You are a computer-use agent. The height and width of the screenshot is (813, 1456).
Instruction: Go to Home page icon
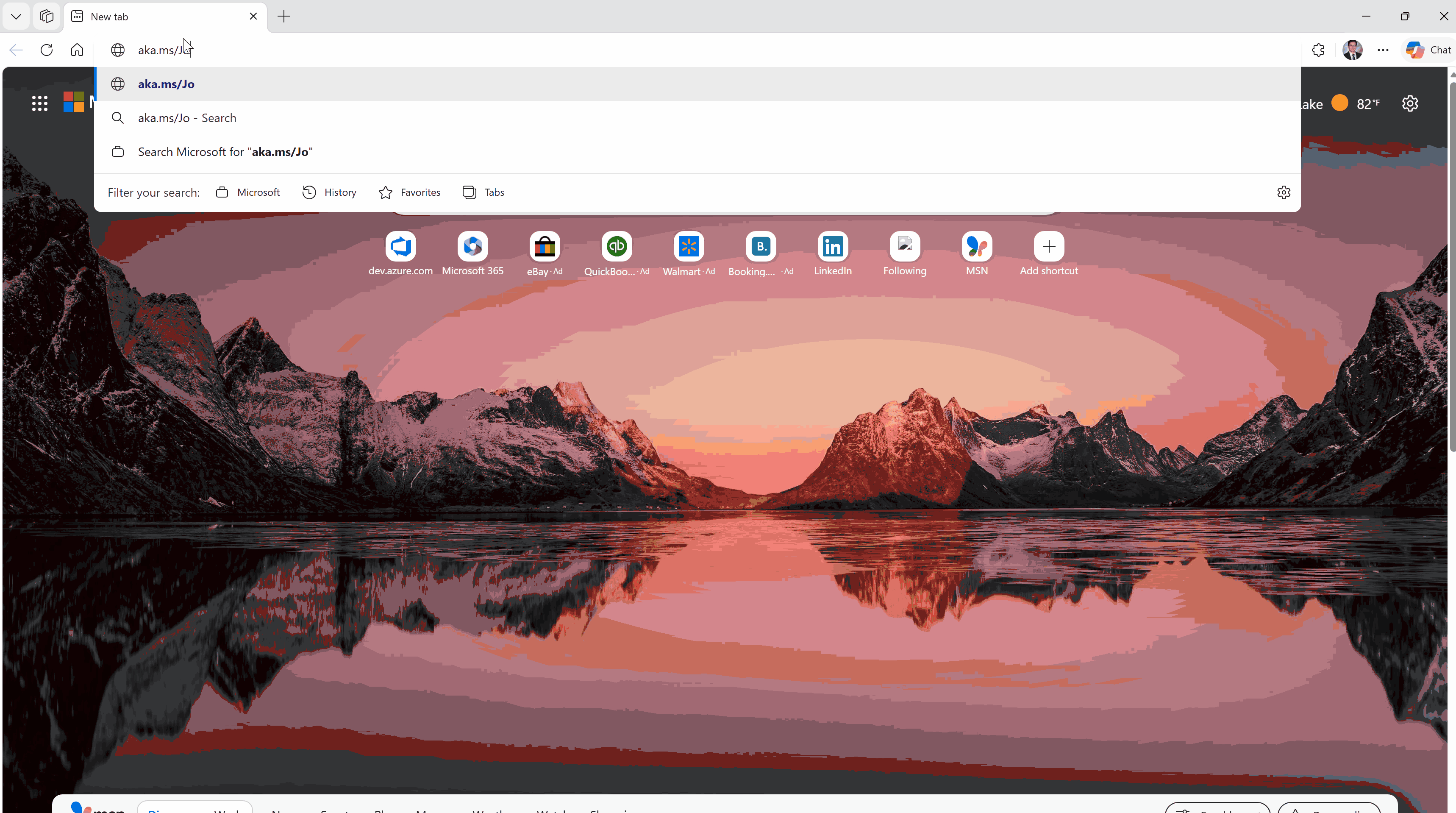[77, 50]
